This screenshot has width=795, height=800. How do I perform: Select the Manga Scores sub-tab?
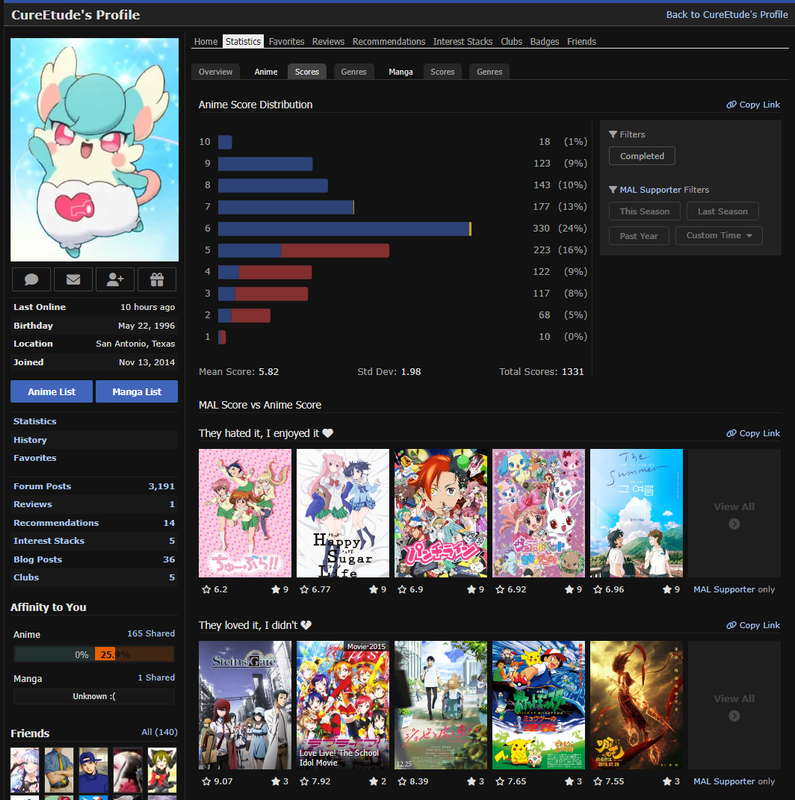[442, 72]
